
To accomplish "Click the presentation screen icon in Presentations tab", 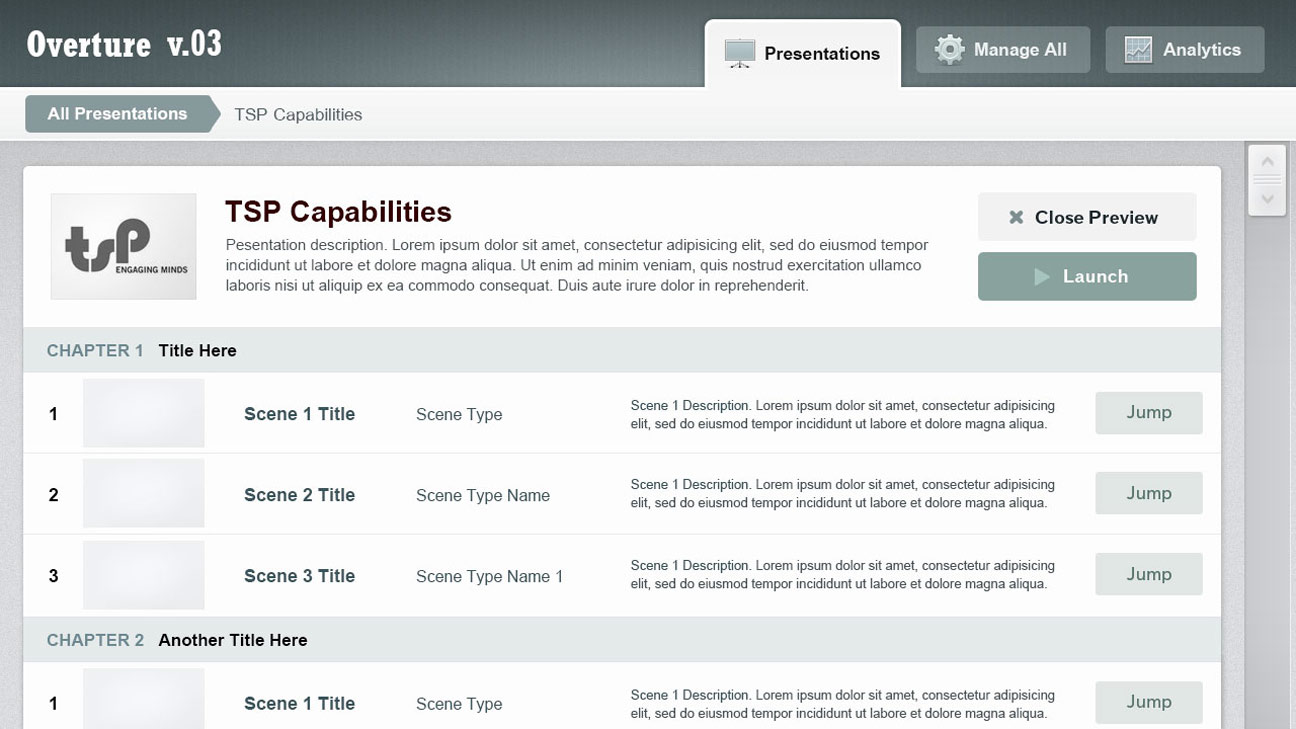I will coord(739,53).
